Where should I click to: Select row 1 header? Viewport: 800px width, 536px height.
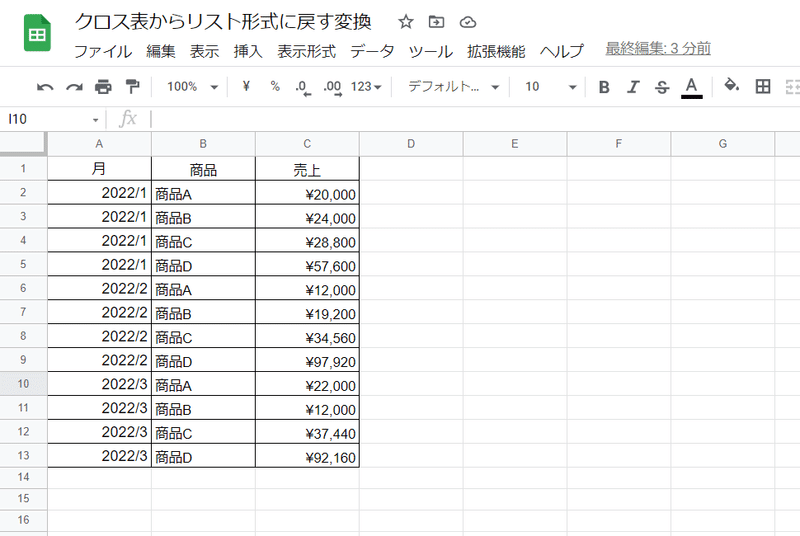tap(23, 168)
